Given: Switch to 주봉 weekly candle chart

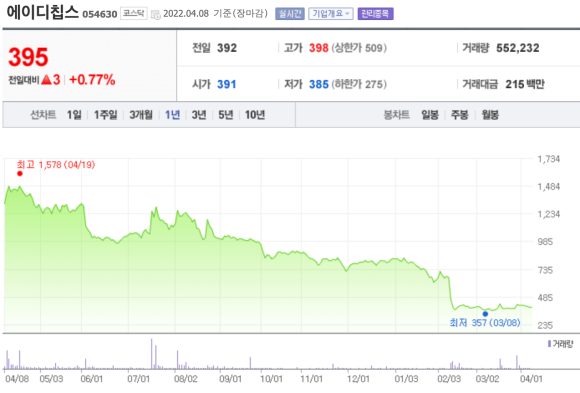Looking at the screenshot, I should click(460, 115).
